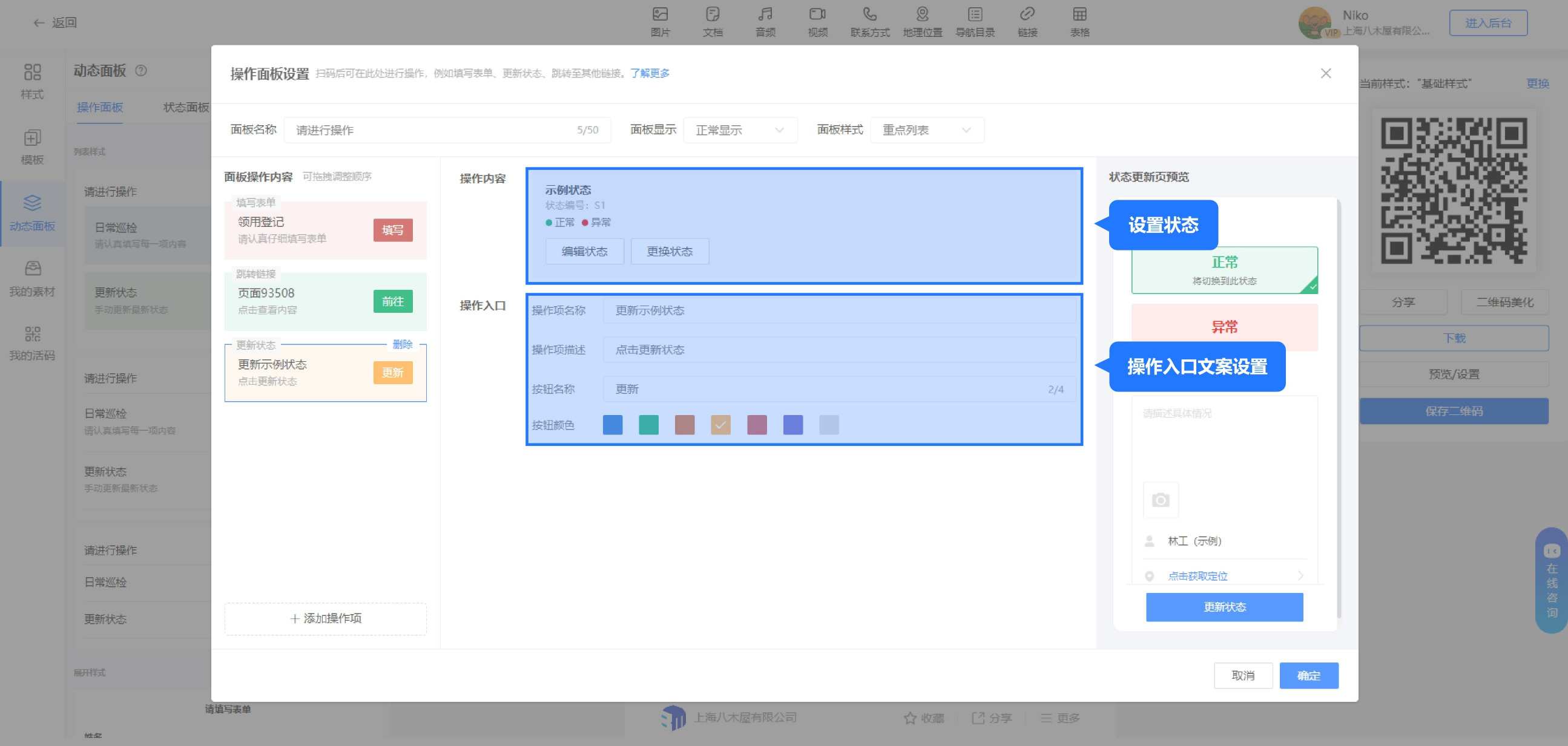Open the 在线咨询 chat widget
Image resolution: width=1568 pixels, height=746 pixels.
(1552, 581)
